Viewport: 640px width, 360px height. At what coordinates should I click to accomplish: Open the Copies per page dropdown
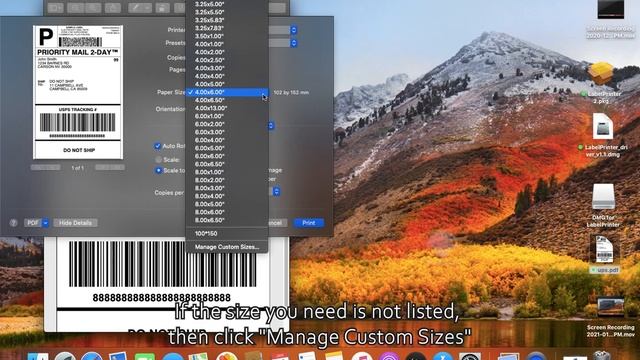[x=276, y=191]
